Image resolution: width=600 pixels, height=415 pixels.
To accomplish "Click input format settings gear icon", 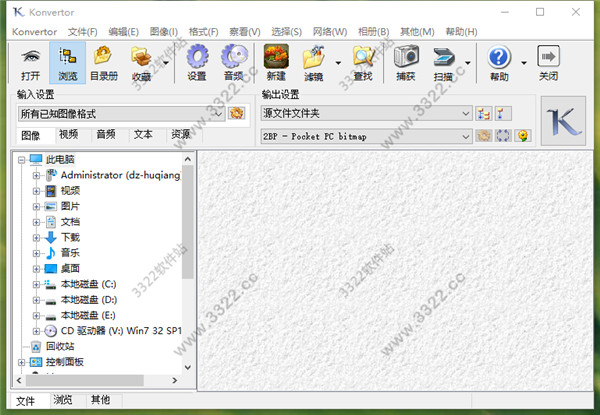I will (236, 113).
